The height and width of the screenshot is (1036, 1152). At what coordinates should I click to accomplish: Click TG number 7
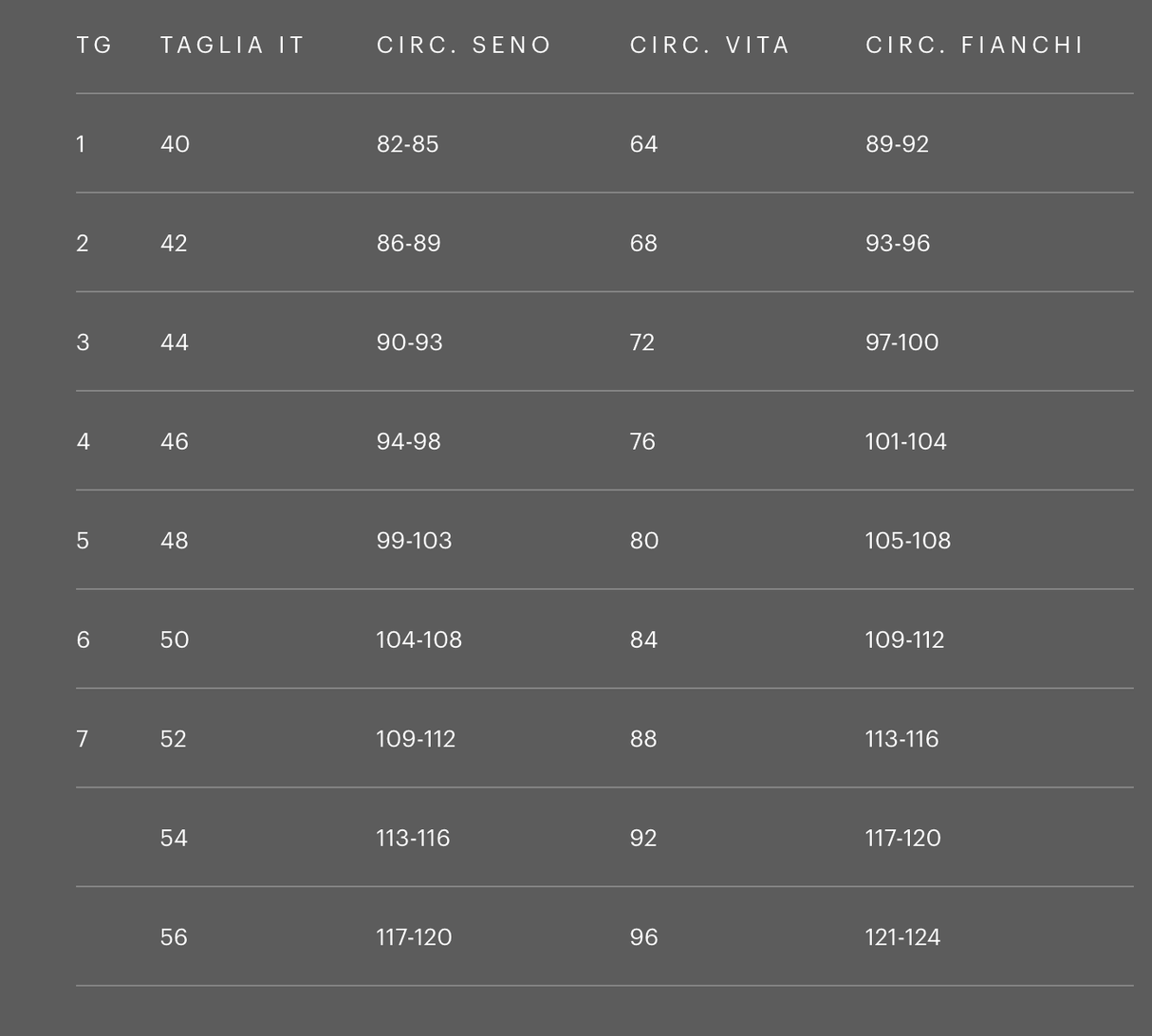tap(83, 739)
